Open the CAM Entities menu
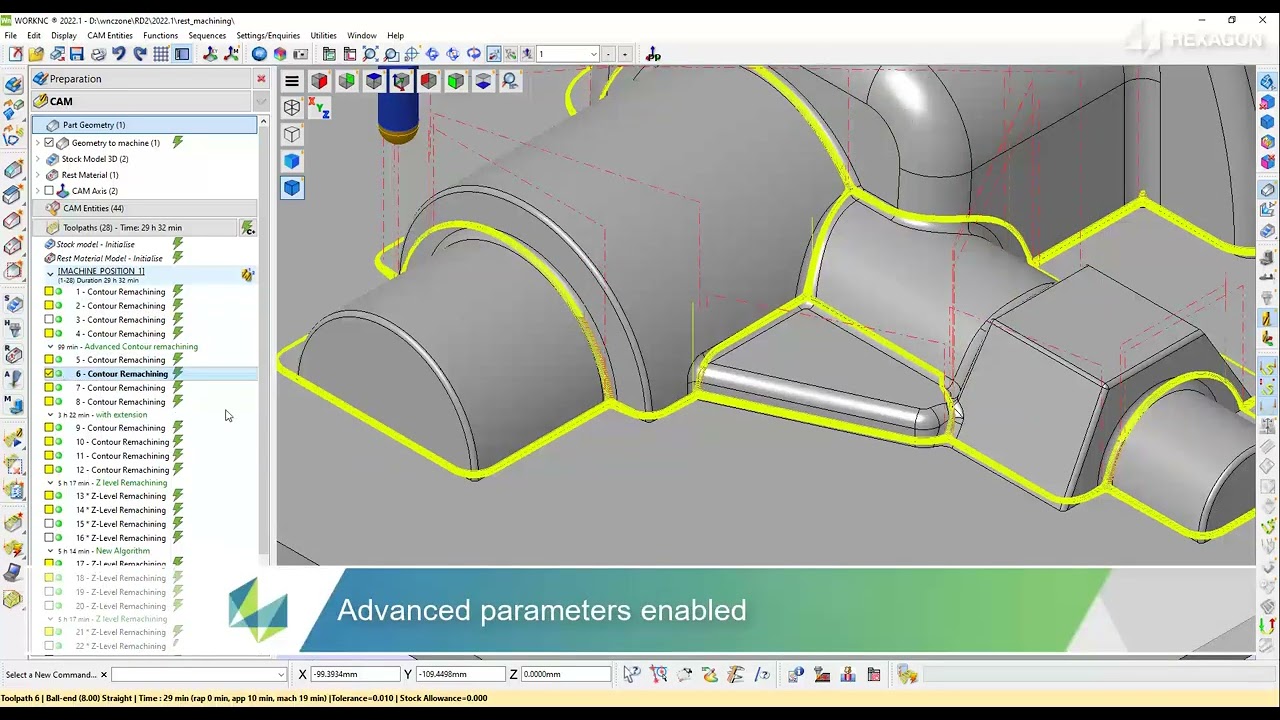This screenshot has width=1280, height=720. (110, 35)
